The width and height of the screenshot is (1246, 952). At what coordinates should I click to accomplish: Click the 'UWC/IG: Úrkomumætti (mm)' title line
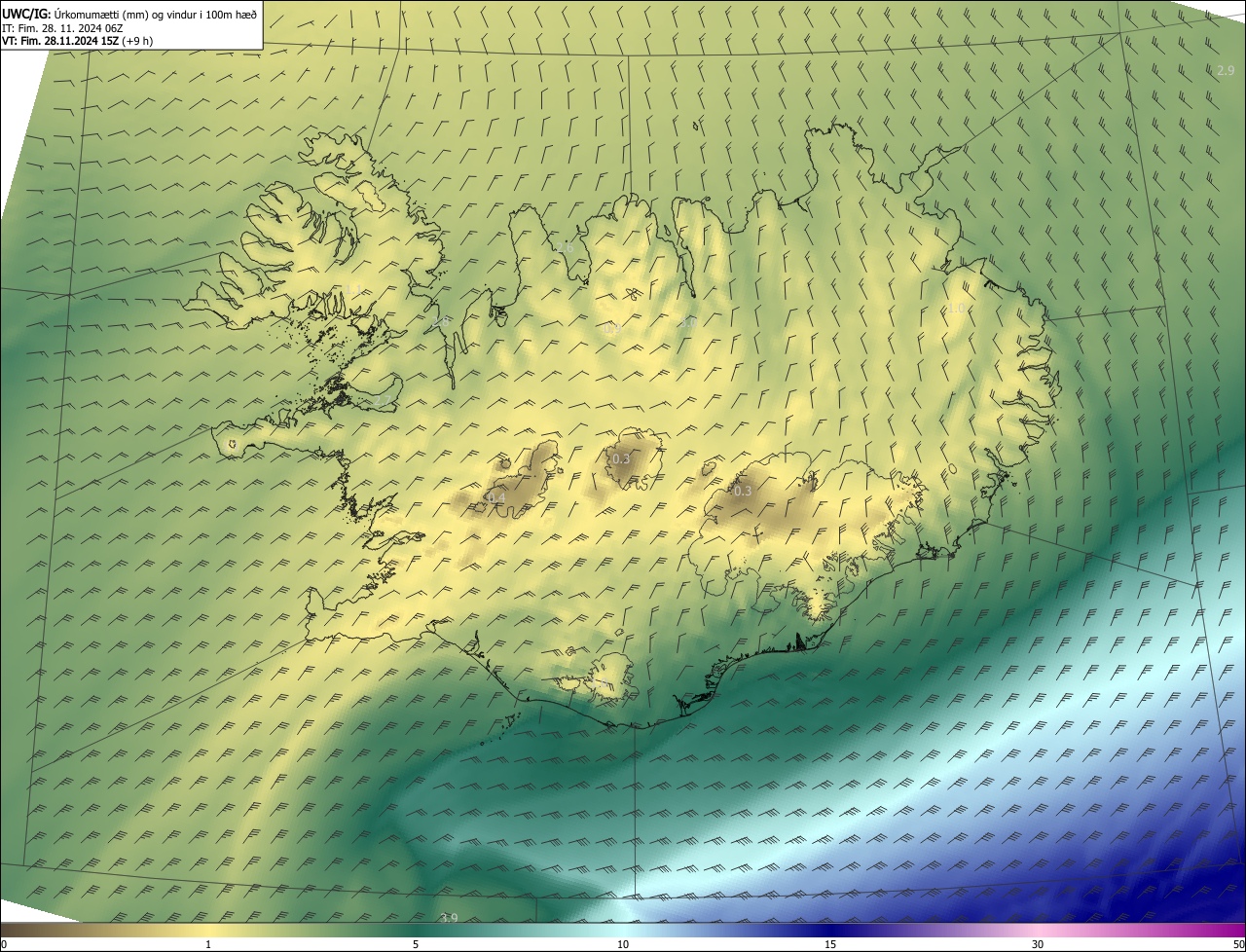(129, 14)
